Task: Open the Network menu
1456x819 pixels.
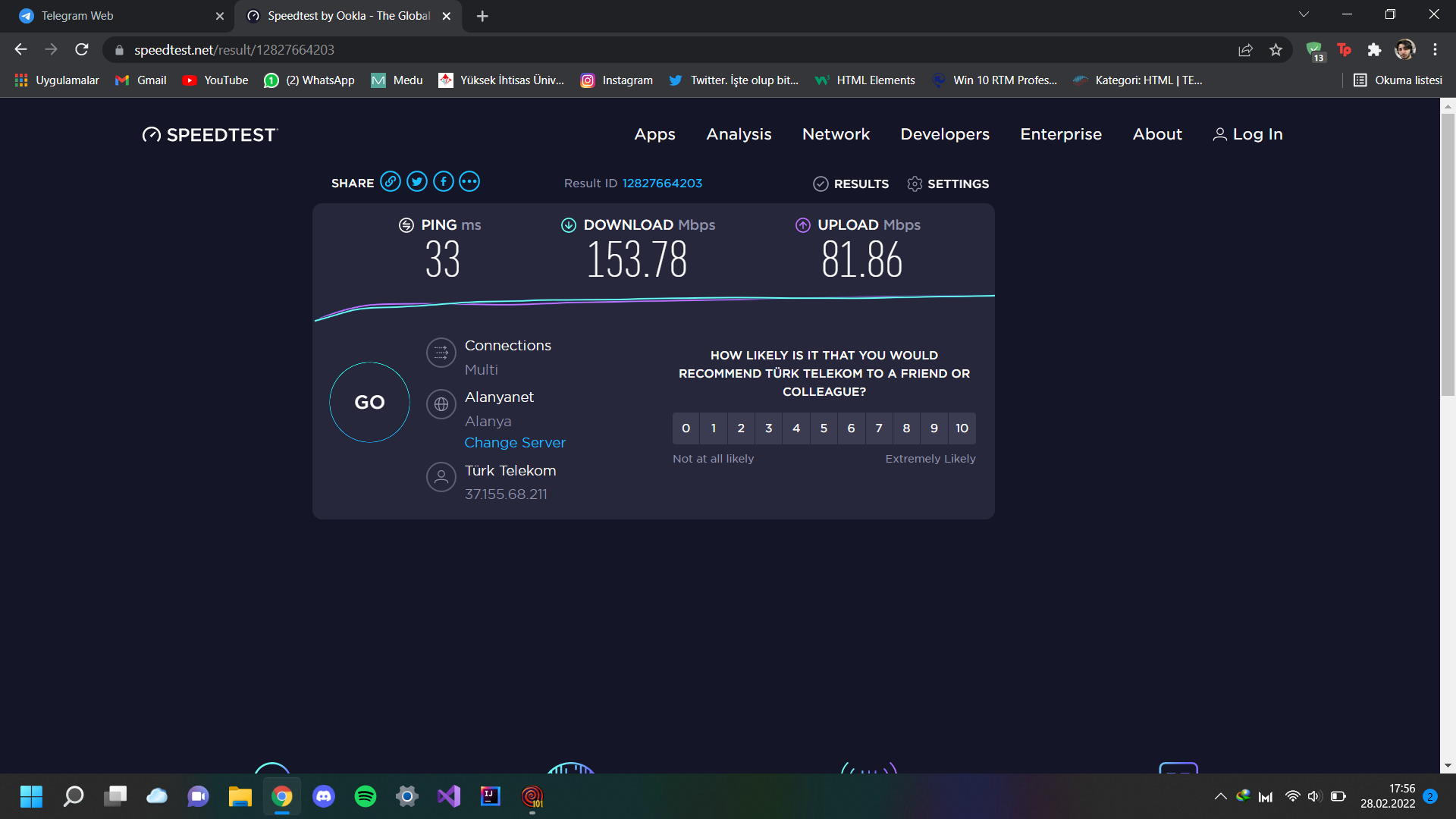Action: tap(836, 134)
